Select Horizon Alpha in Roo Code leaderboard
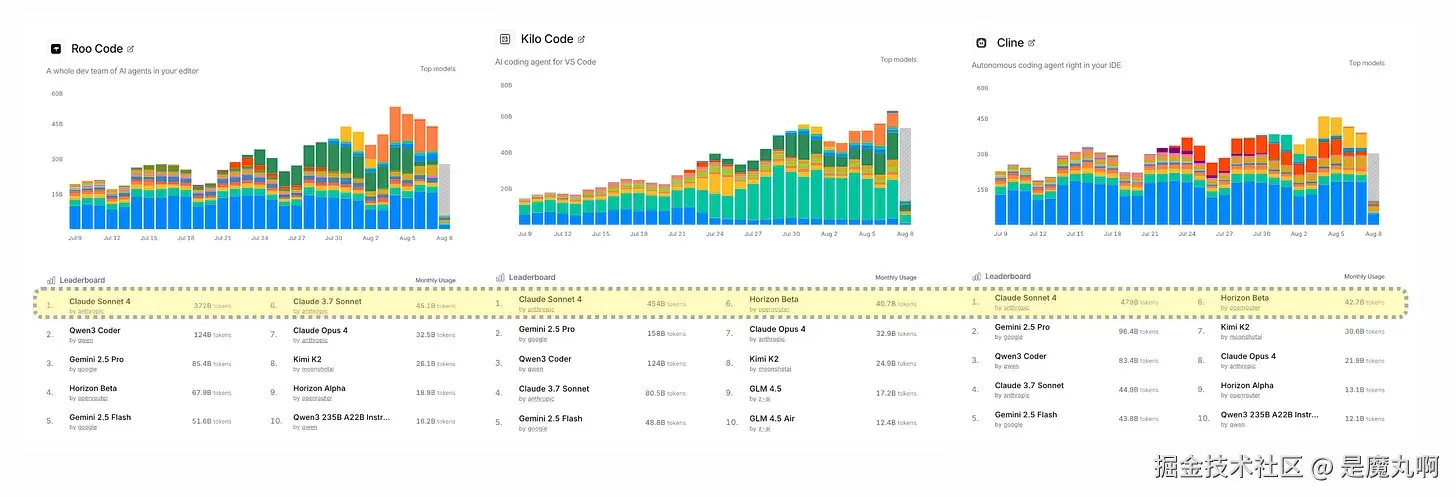Image resolution: width=1456 pixels, height=497 pixels. tap(321, 388)
